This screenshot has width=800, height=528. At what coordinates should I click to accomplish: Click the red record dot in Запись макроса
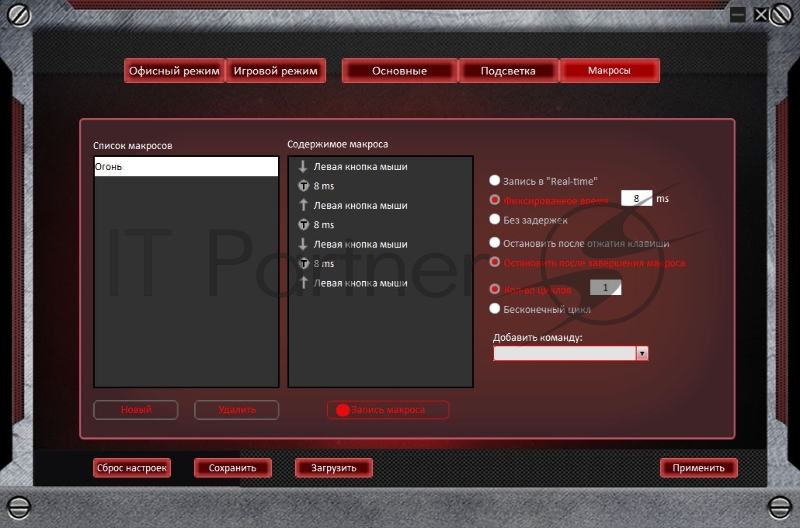(x=343, y=410)
